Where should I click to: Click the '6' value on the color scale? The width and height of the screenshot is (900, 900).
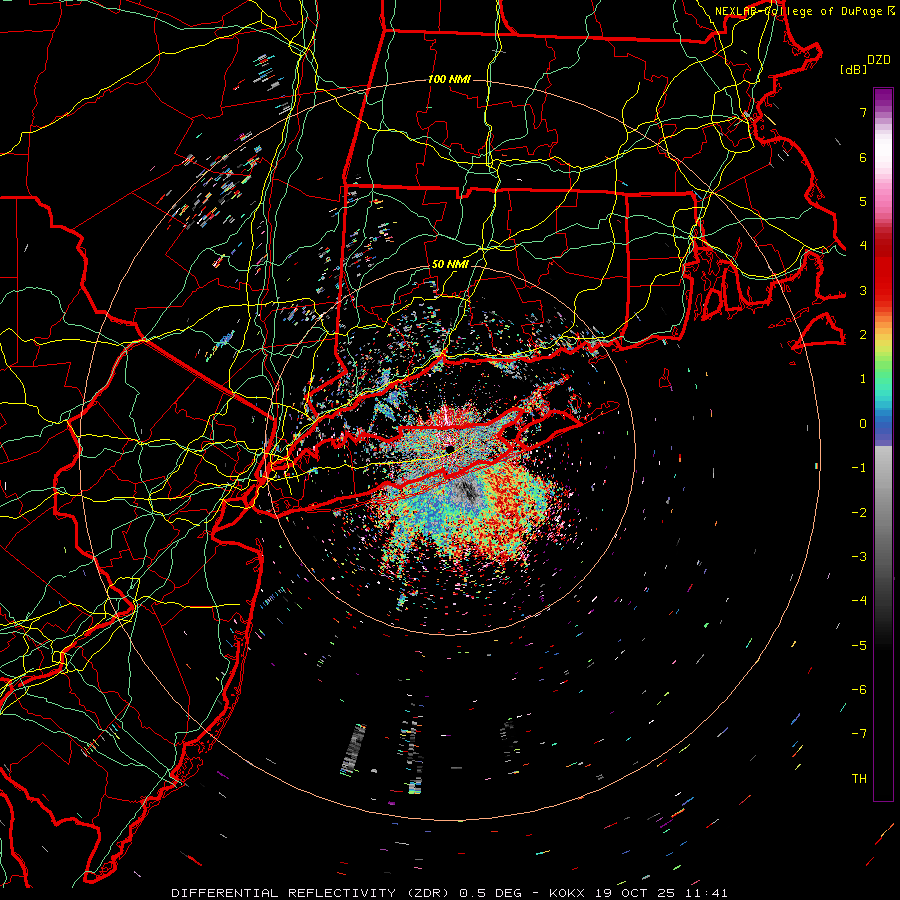(863, 157)
